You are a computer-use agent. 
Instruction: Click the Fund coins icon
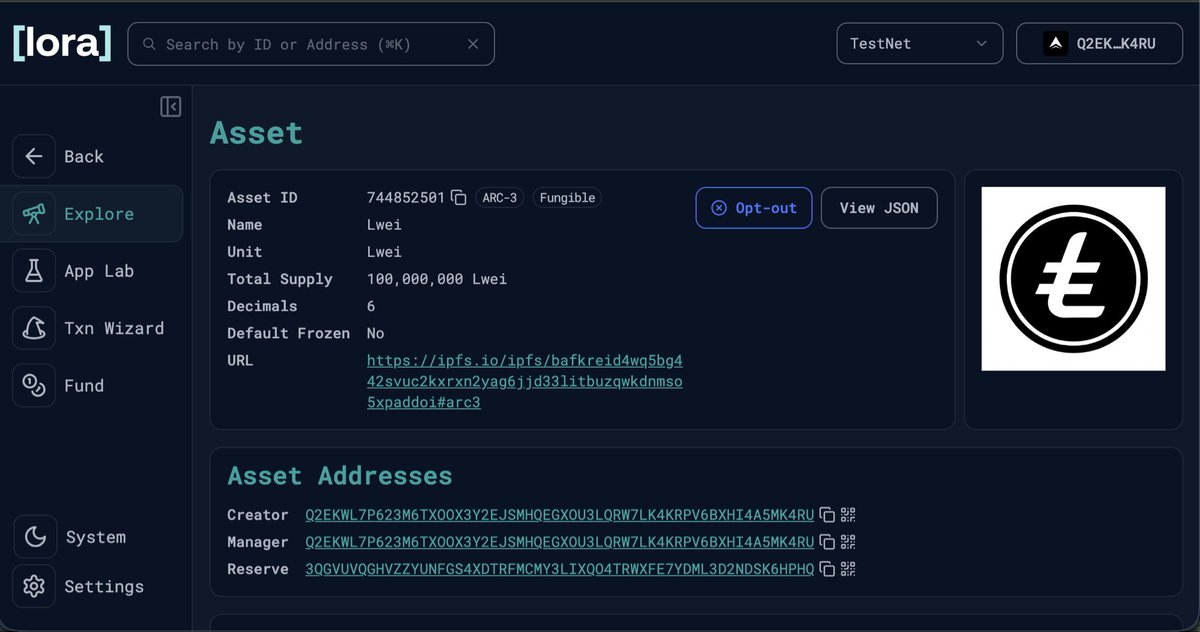point(34,385)
